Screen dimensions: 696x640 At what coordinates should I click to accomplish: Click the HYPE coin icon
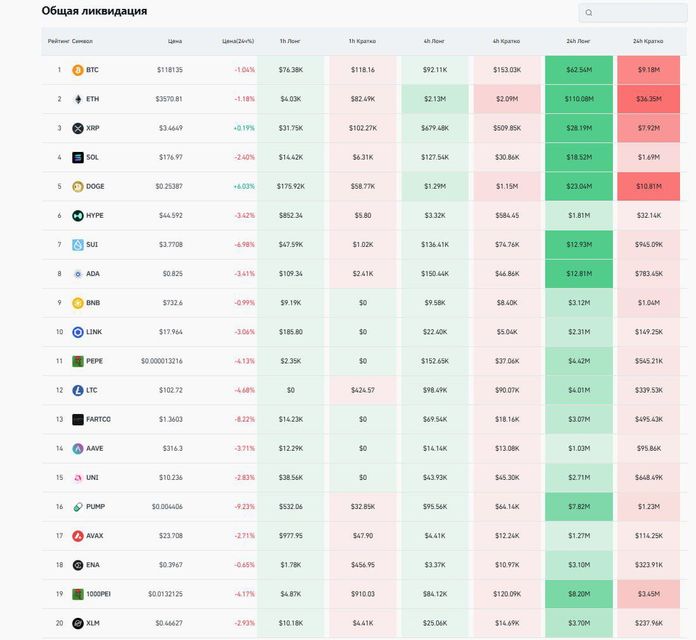78,216
